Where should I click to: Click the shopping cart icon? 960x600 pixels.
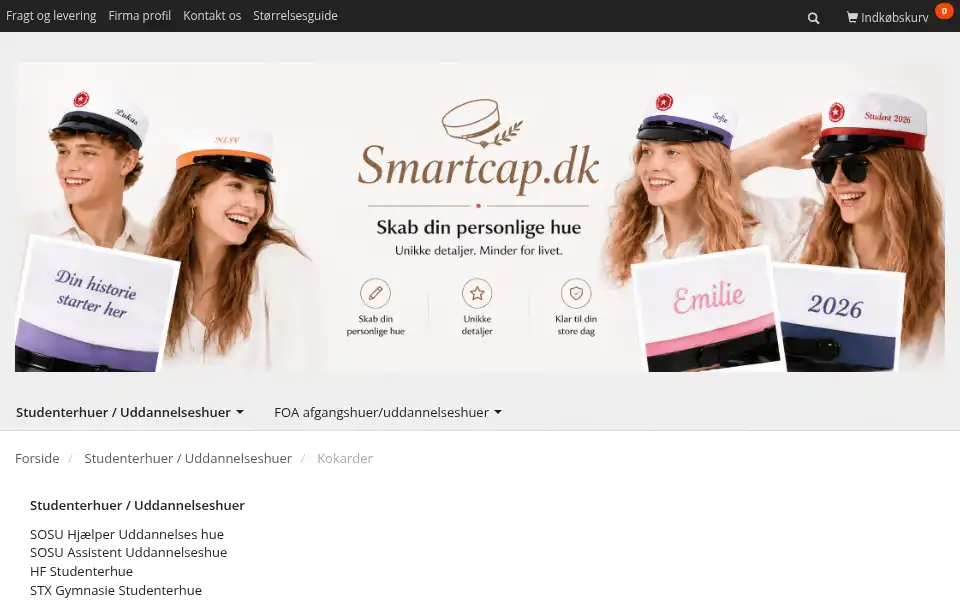click(x=852, y=17)
